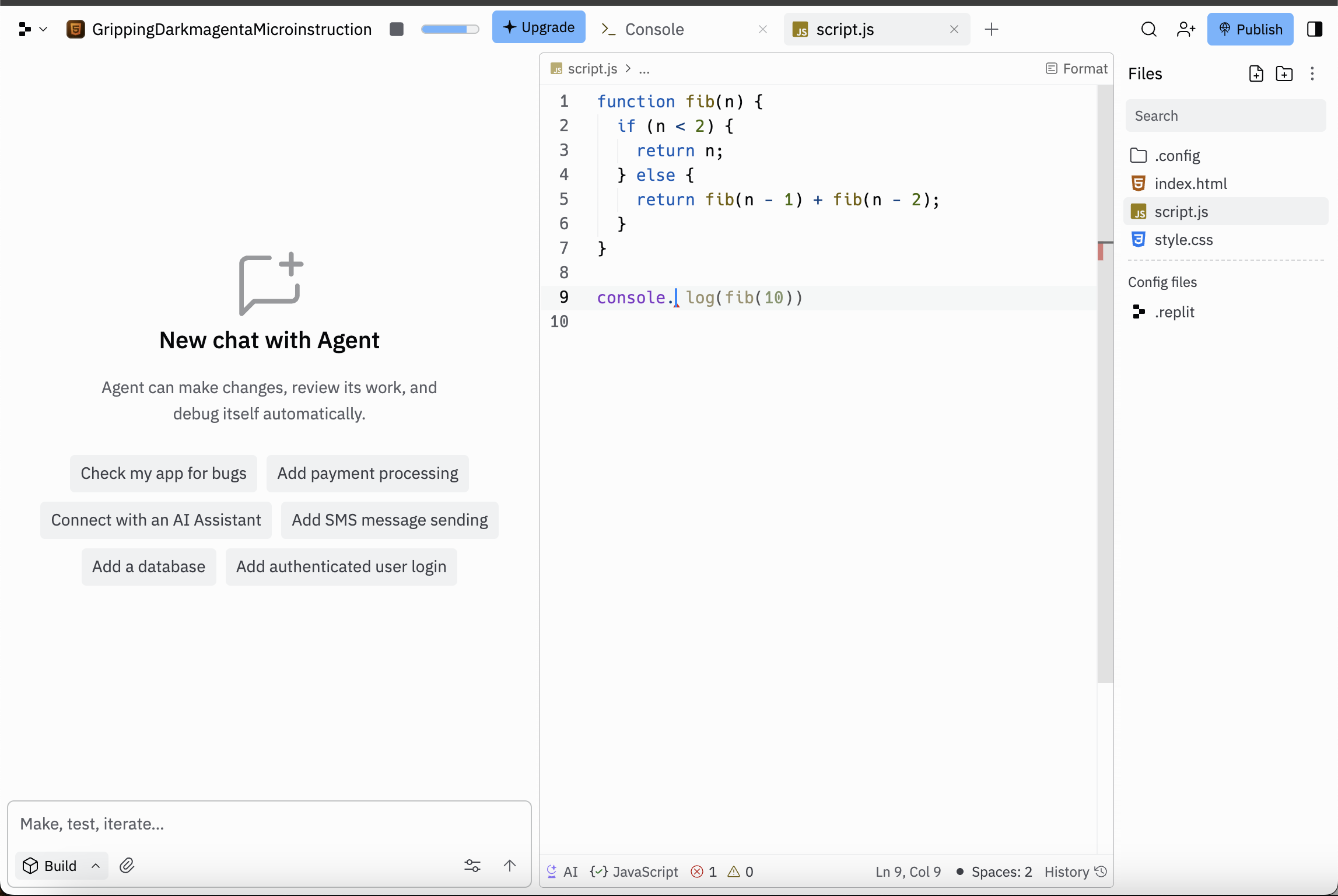This screenshot has height=896, width=1338.
Task: Click the Publish button
Action: click(x=1250, y=29)
